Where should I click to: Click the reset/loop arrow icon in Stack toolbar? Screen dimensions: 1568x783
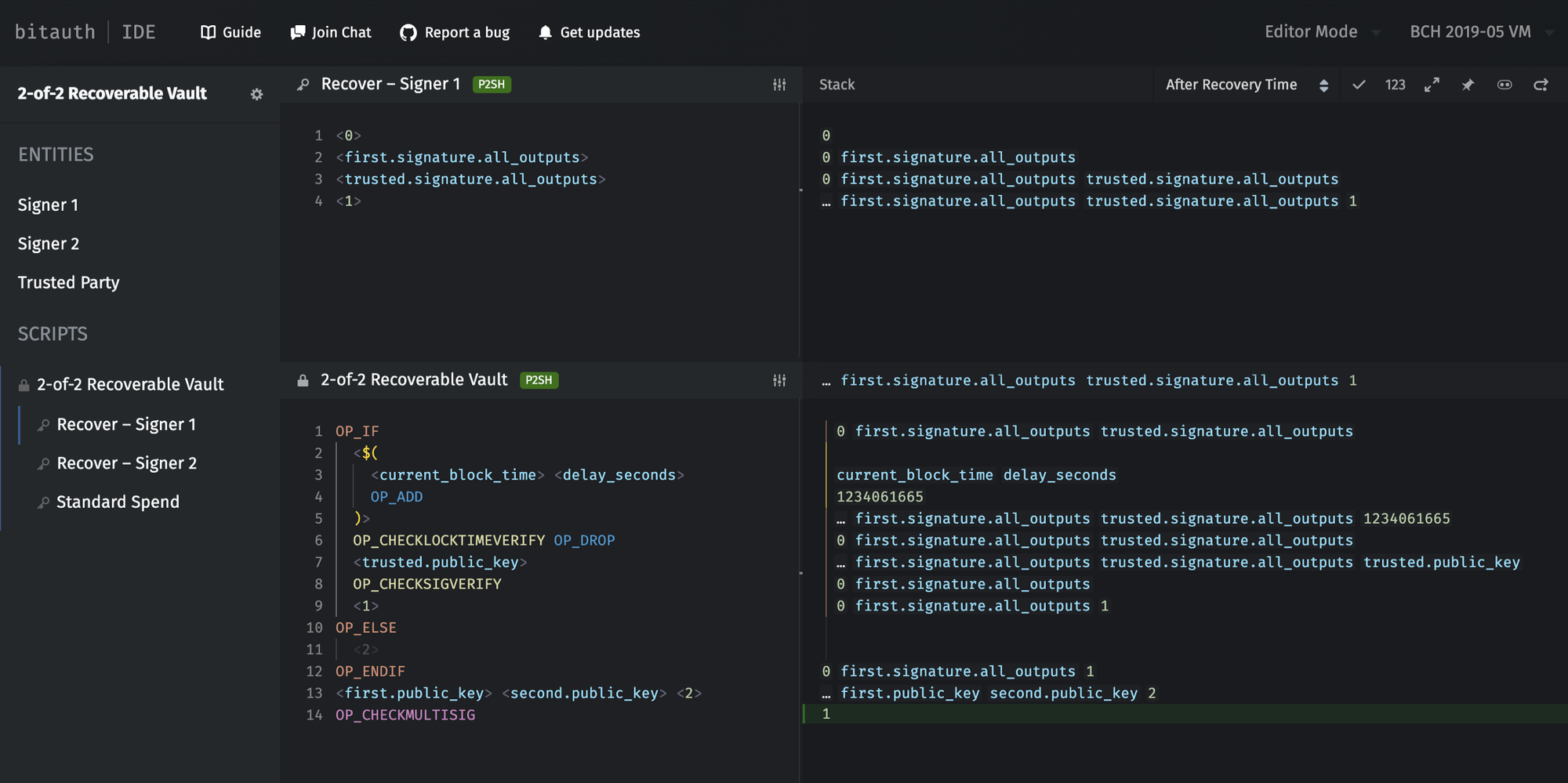tap(1540, 84)
